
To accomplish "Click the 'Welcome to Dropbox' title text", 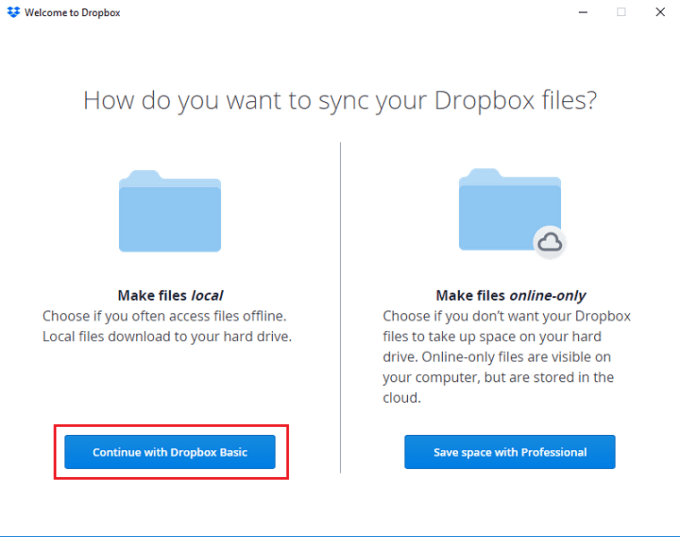I will point(72,13).
